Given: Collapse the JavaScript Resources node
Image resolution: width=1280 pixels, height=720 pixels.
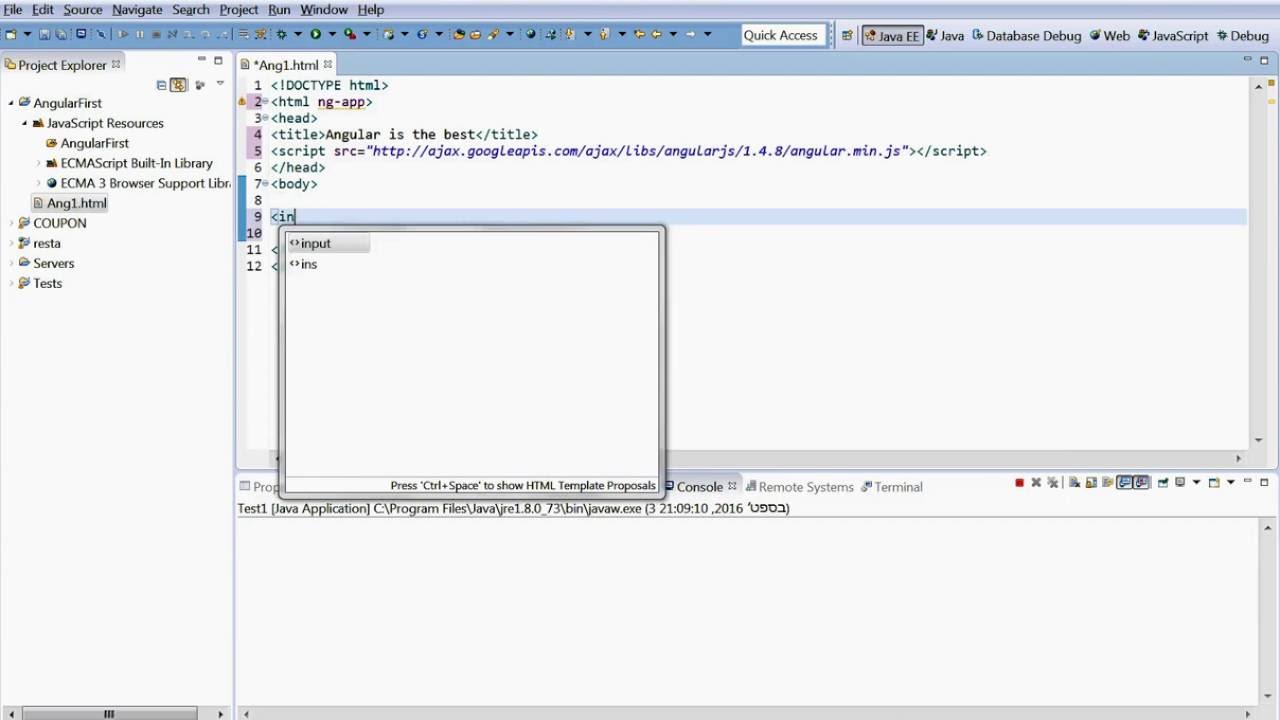Looking at the screenshot, I should click(x=25, y=123).
